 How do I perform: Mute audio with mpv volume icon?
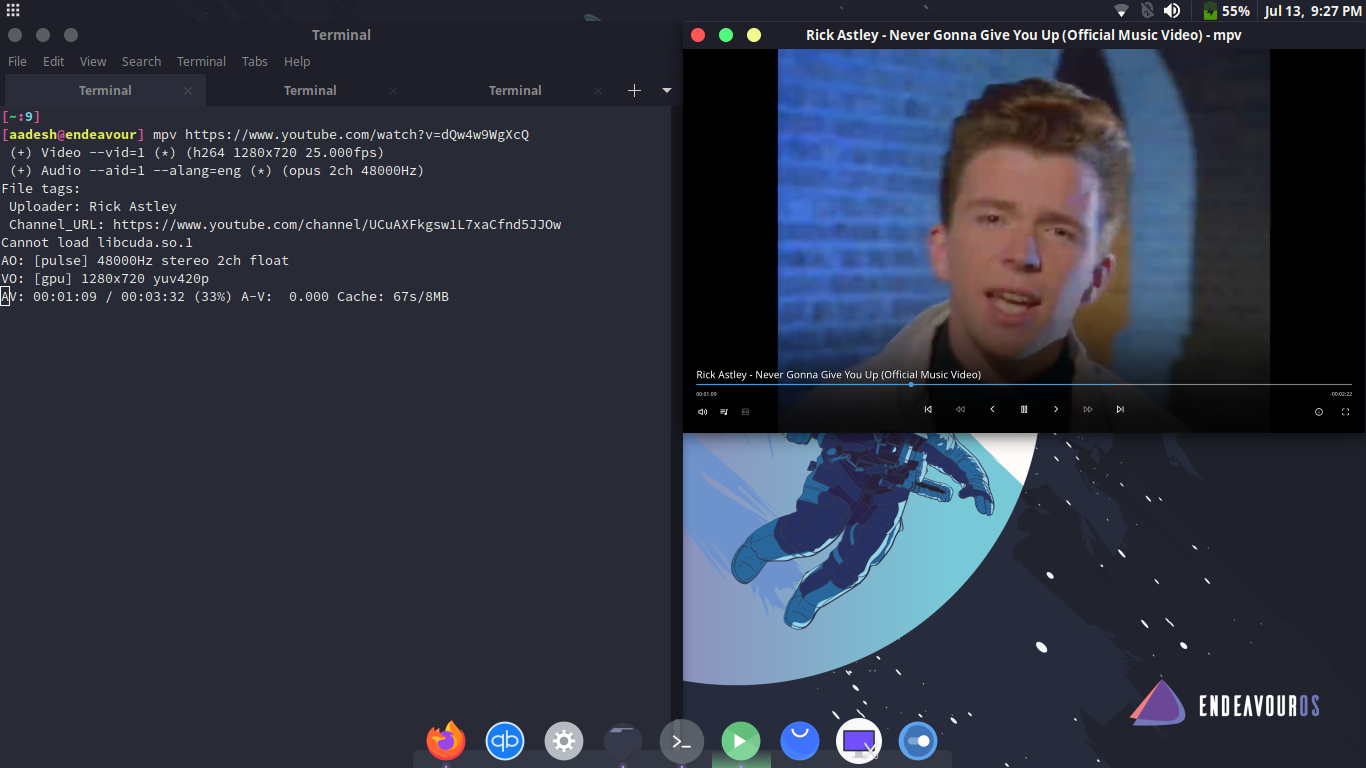[702, 412]
